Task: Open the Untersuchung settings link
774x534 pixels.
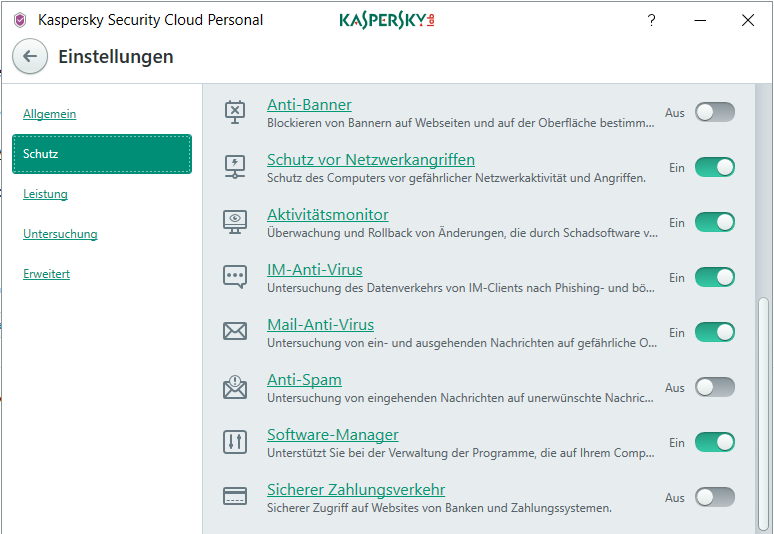Action: (x=60, y=234)
